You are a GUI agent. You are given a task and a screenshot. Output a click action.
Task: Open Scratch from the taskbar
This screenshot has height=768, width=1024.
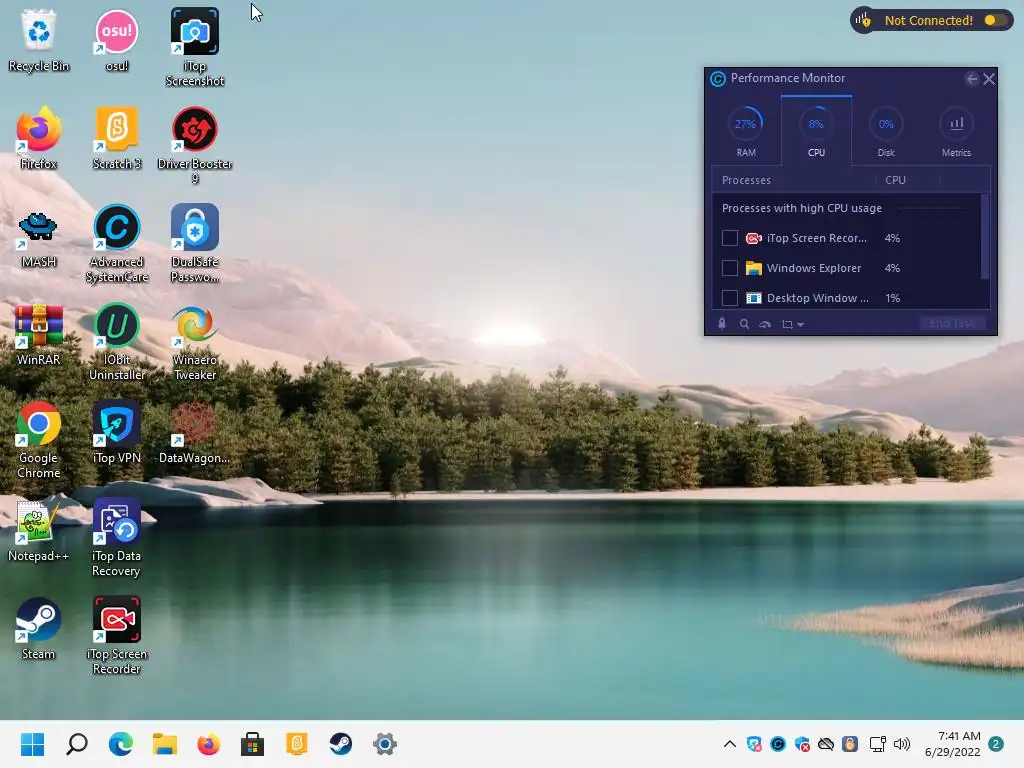(296, 744)
